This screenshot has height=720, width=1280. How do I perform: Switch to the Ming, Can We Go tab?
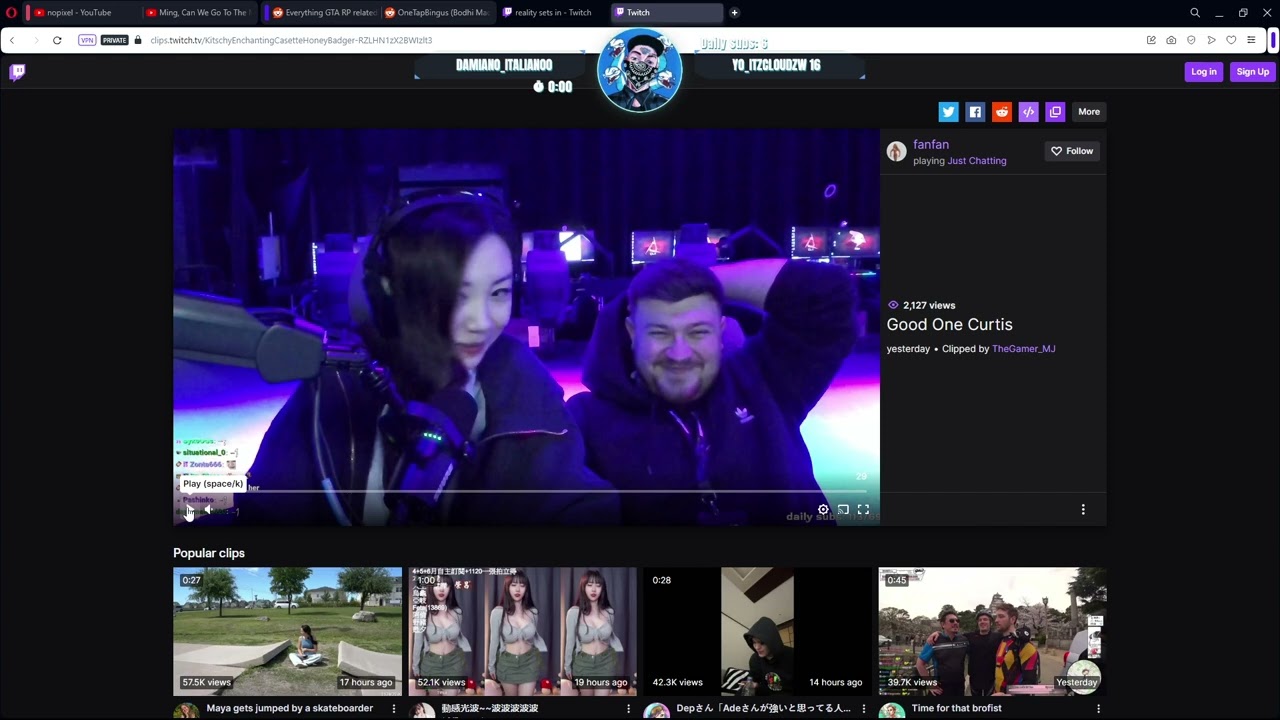coord(198,13)
